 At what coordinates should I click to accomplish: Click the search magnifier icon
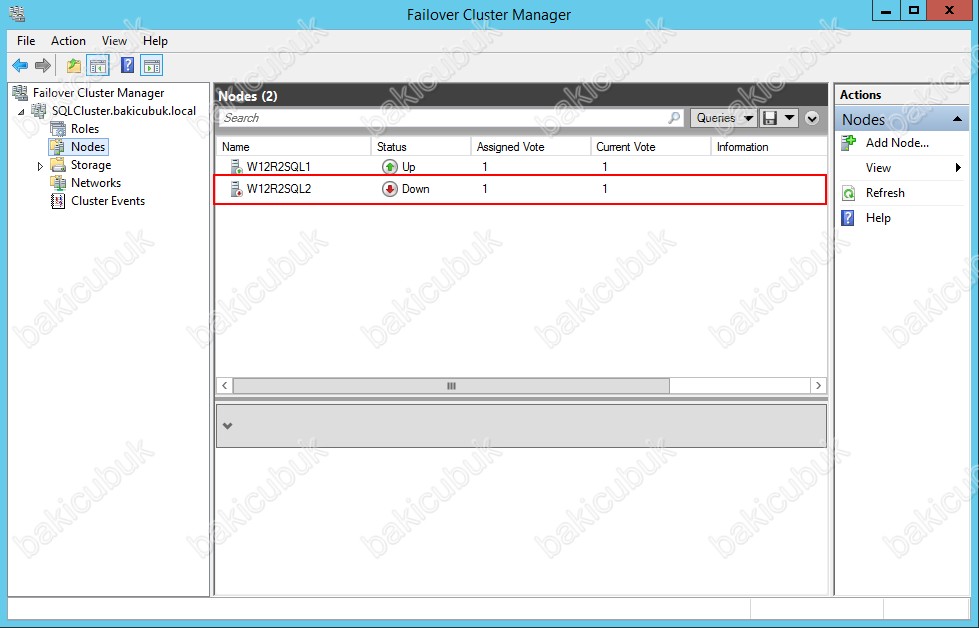[x=674, y=117]
